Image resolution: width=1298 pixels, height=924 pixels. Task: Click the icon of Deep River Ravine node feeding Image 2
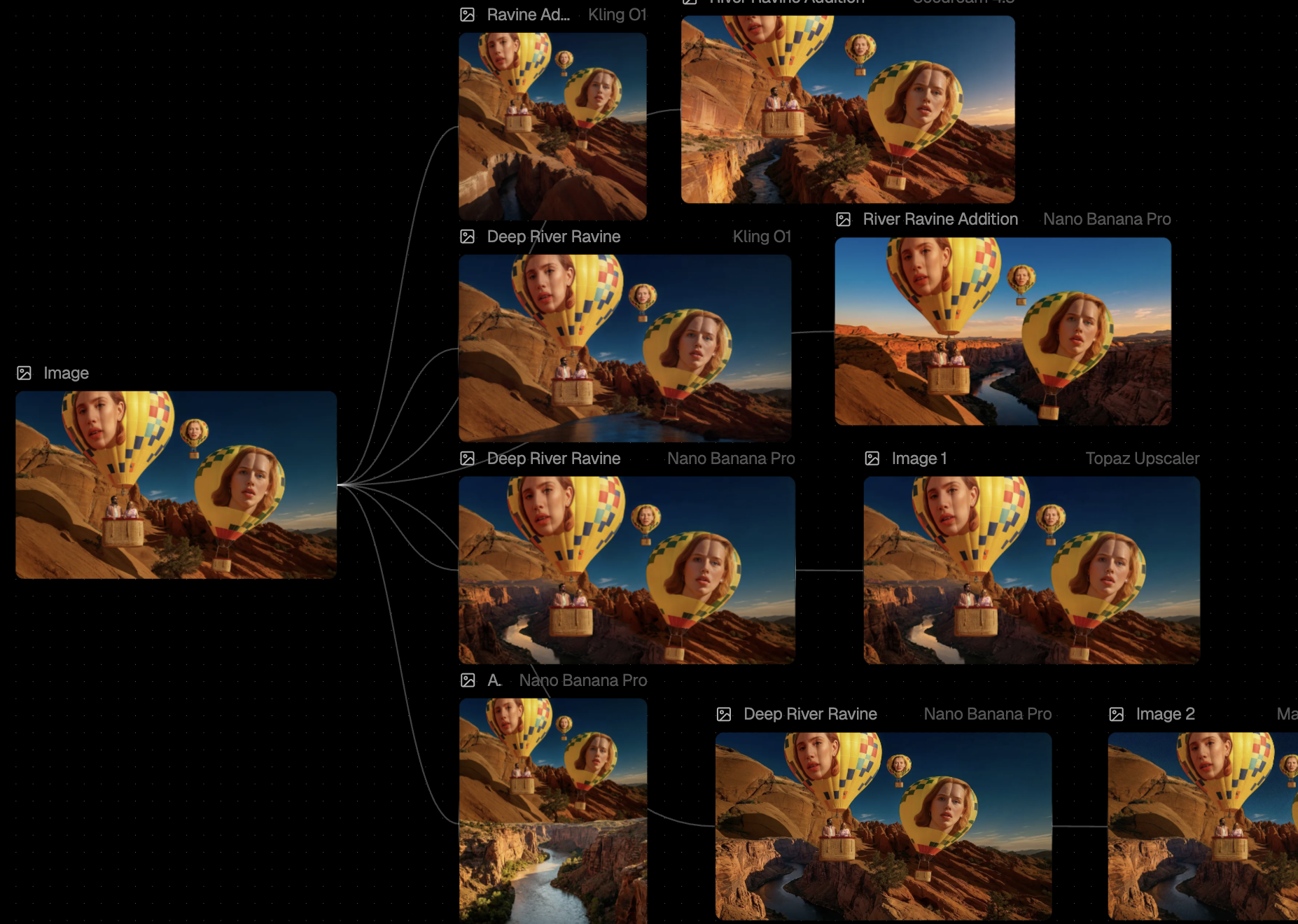point(724,714)
